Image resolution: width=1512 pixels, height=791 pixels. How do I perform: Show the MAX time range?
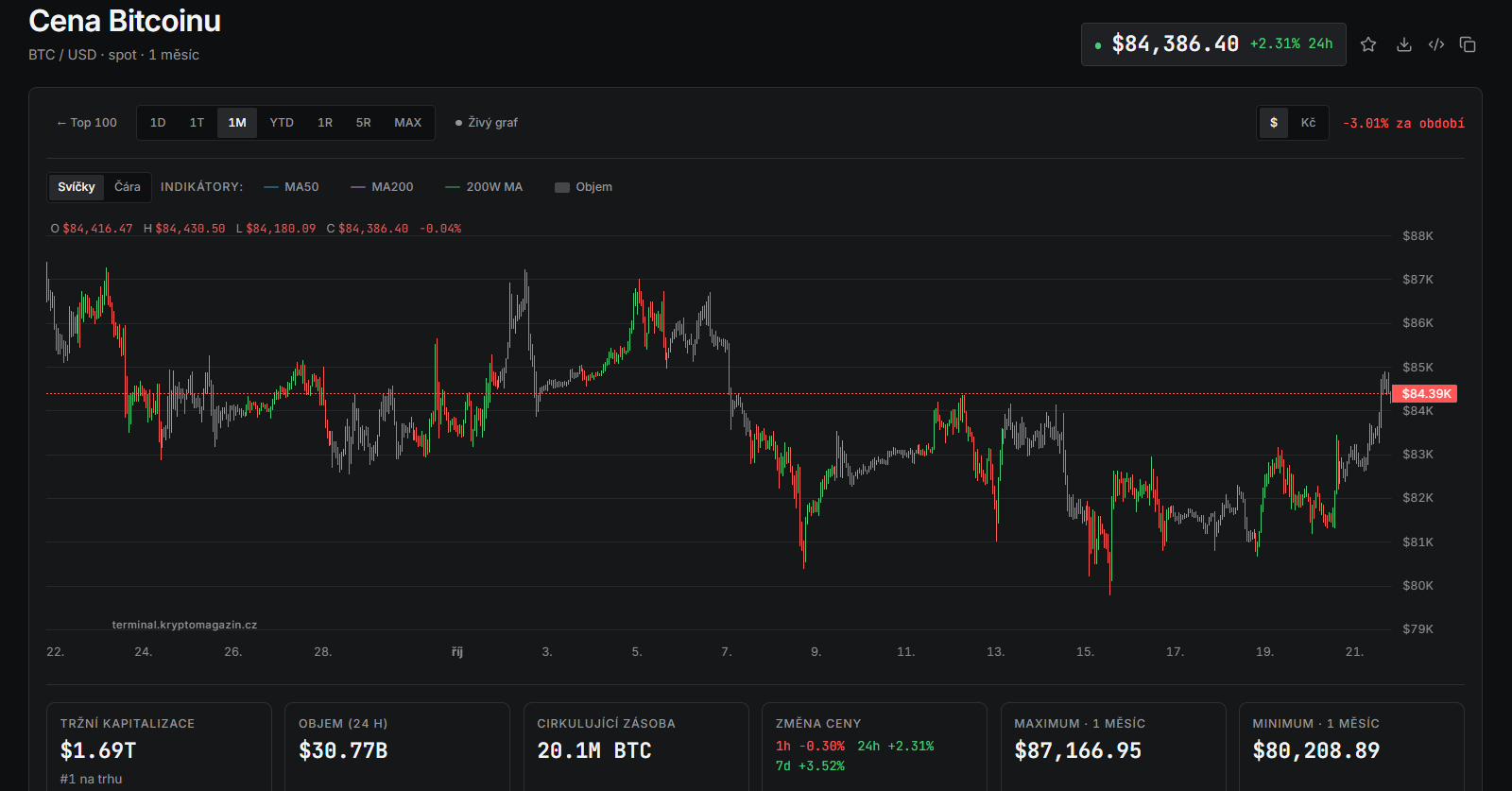coord(408,123)
